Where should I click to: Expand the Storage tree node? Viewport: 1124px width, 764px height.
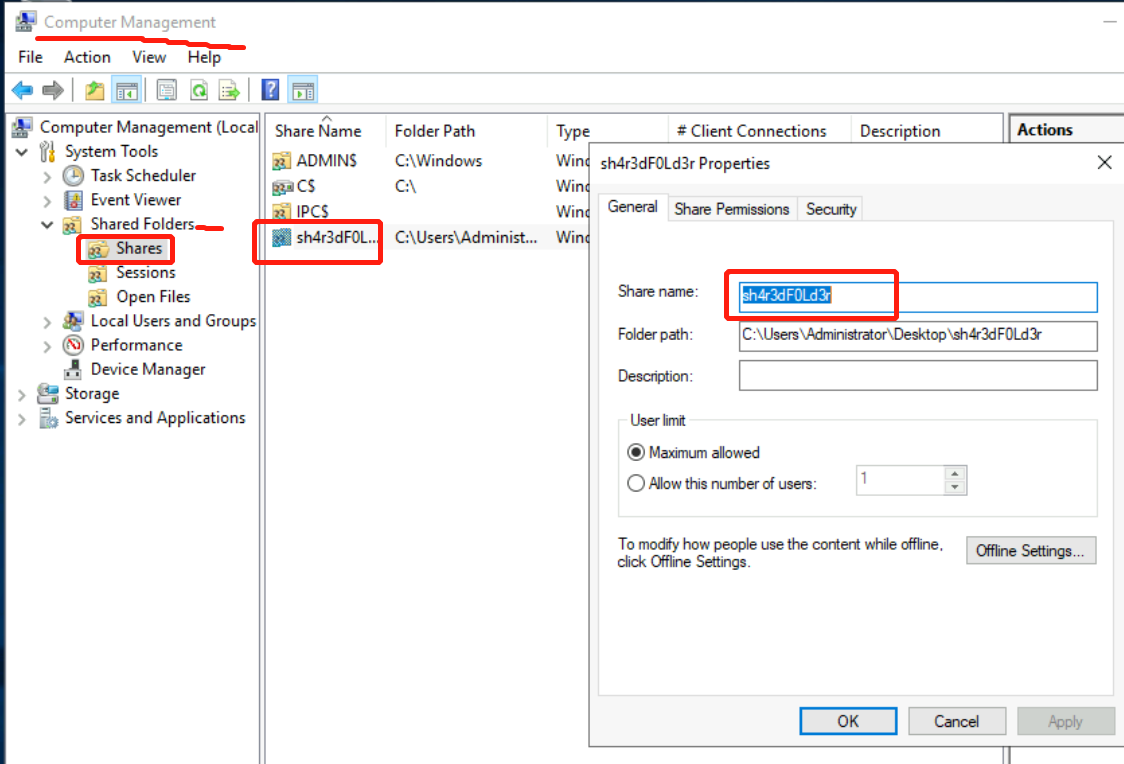coord(22,394)
